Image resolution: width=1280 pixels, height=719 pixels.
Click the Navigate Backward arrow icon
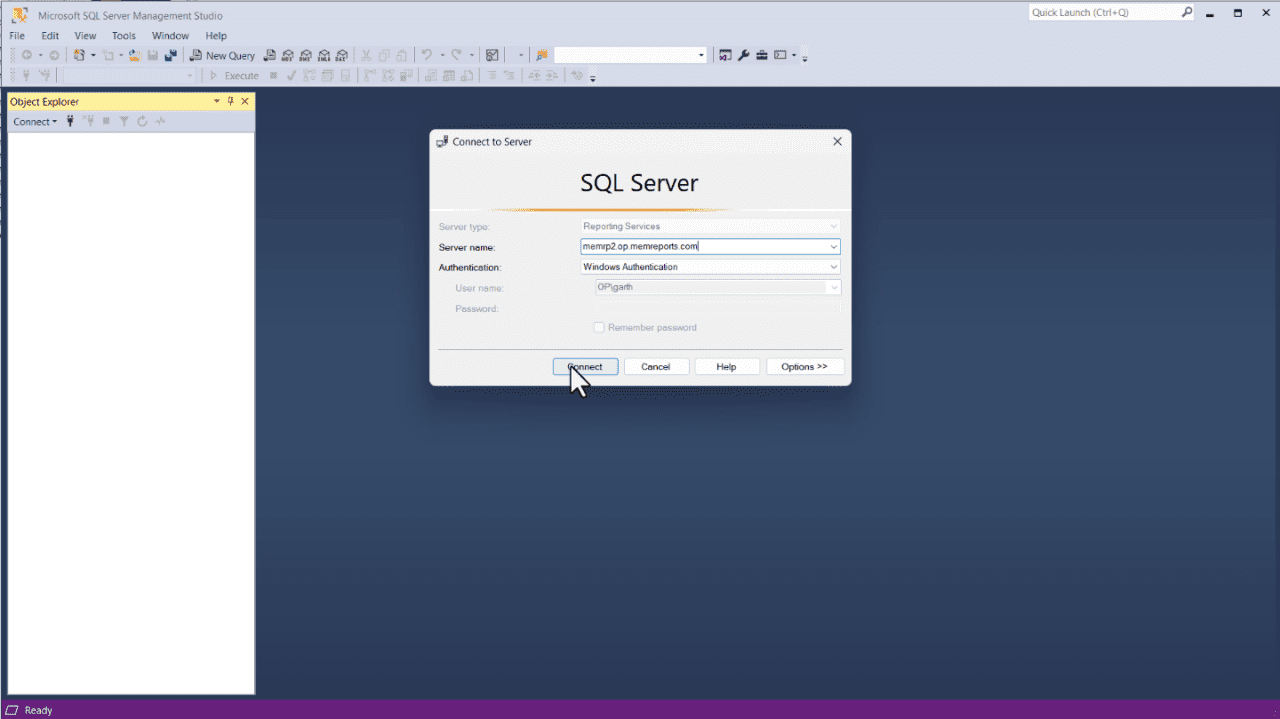[26, 56]
